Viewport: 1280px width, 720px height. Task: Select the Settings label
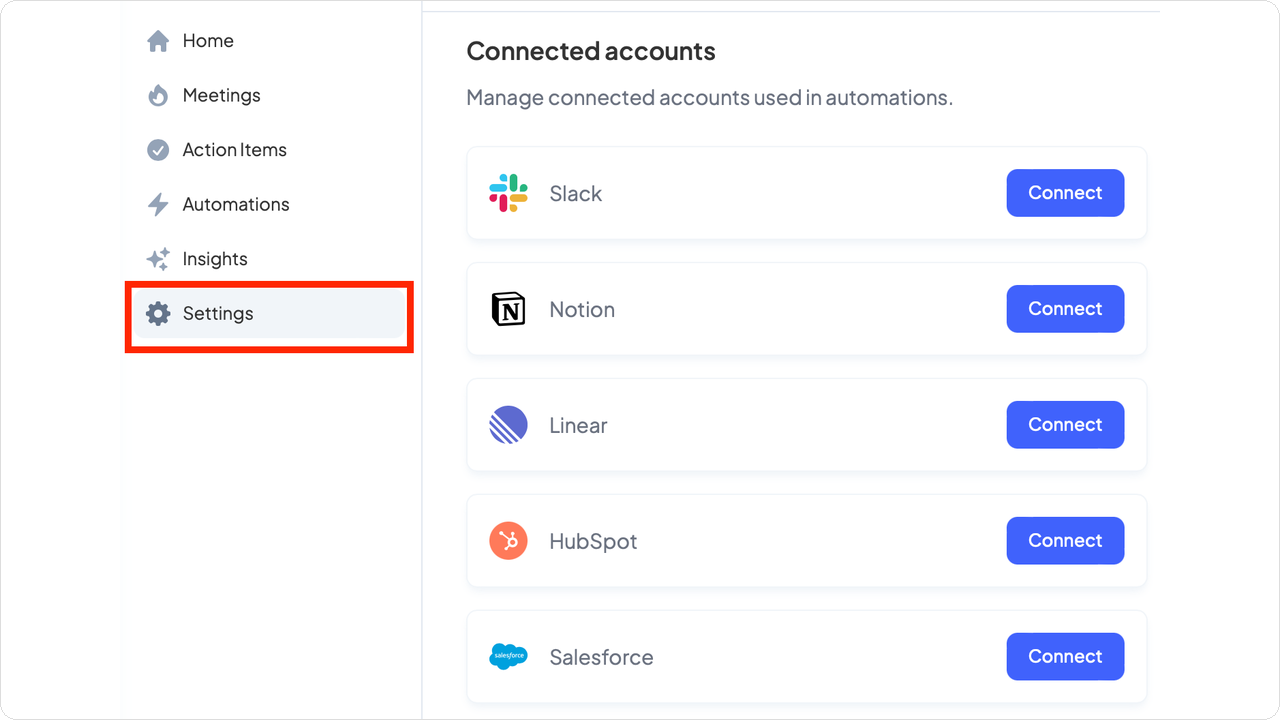pyautogui.click(x=218, y=314)
